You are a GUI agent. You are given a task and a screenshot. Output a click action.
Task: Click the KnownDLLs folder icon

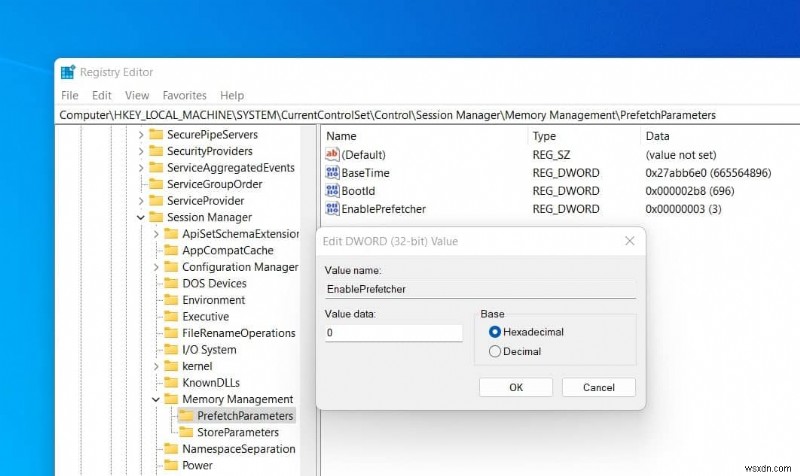(x=171, y=382)
